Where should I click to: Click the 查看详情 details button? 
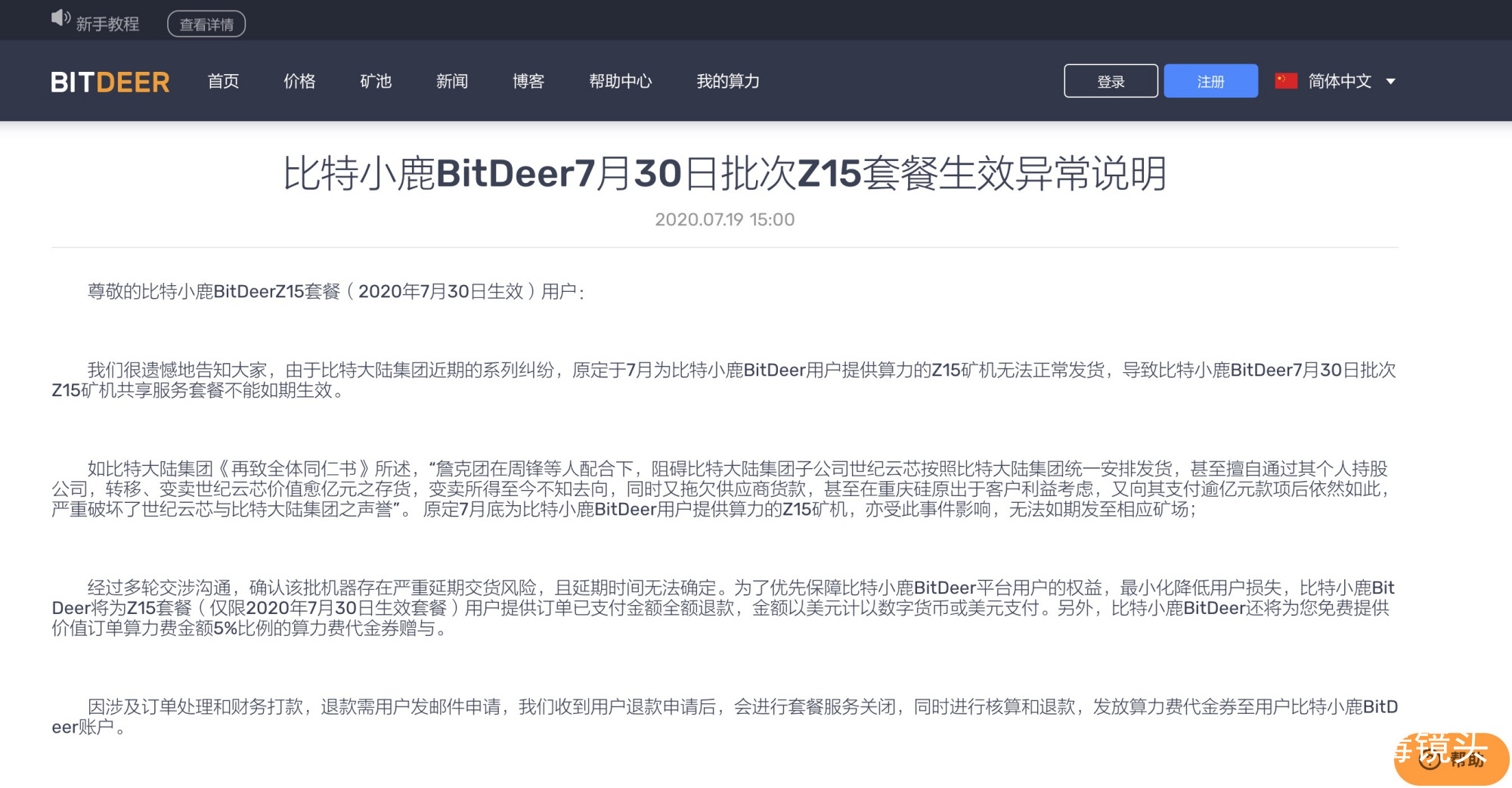click(206, 24)
